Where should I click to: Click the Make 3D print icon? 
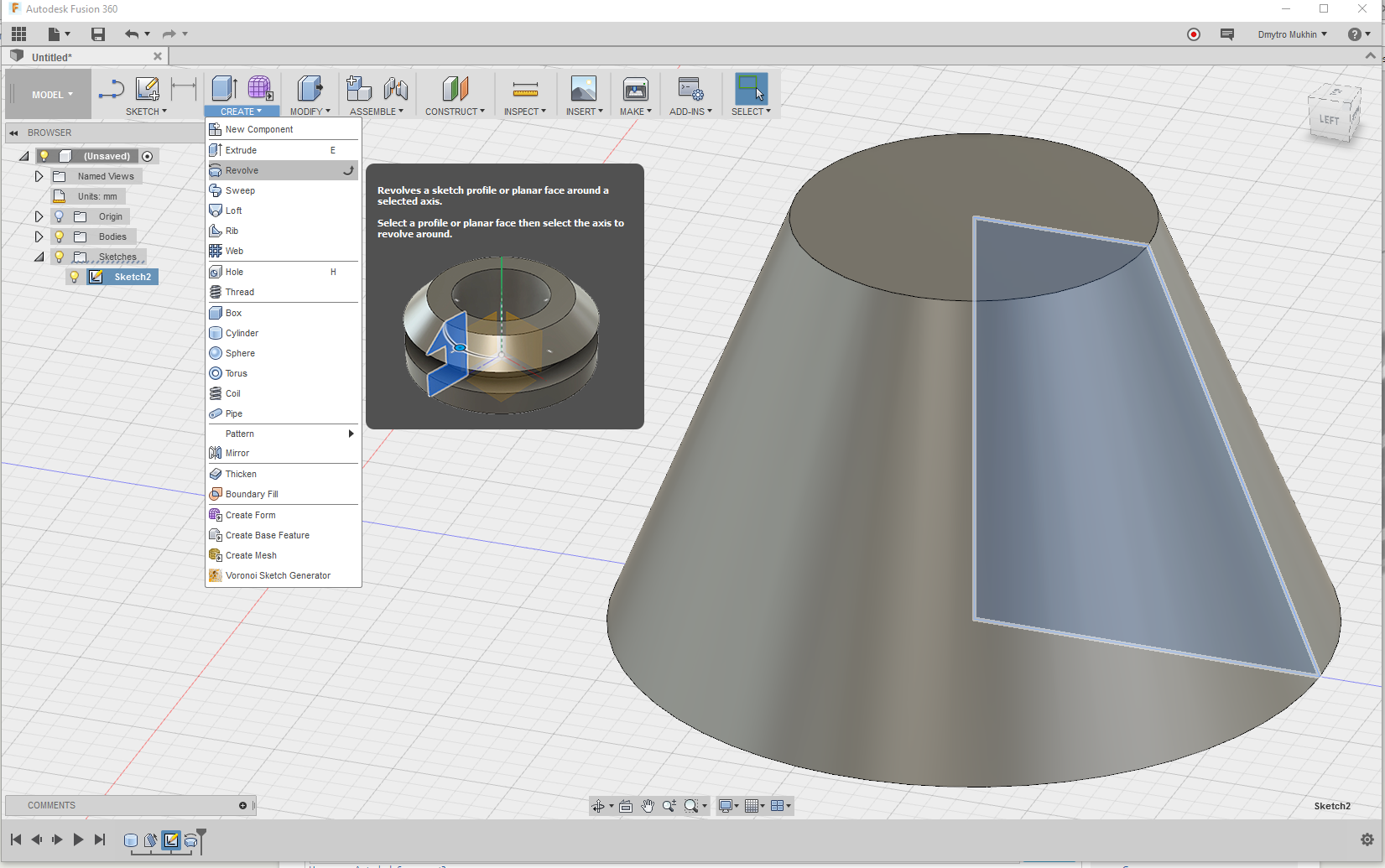635,88
